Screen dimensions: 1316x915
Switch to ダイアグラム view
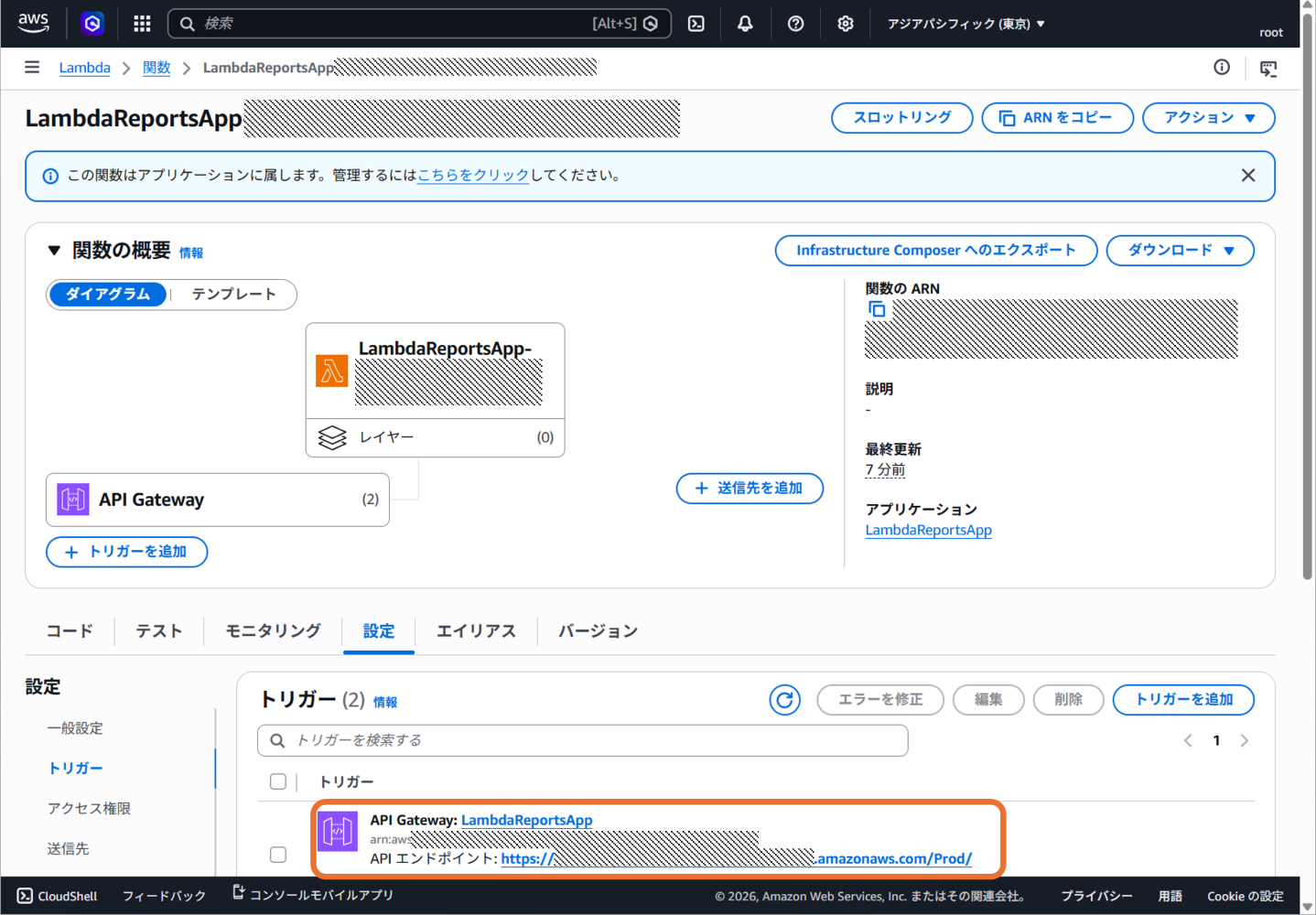click(108, 294)
